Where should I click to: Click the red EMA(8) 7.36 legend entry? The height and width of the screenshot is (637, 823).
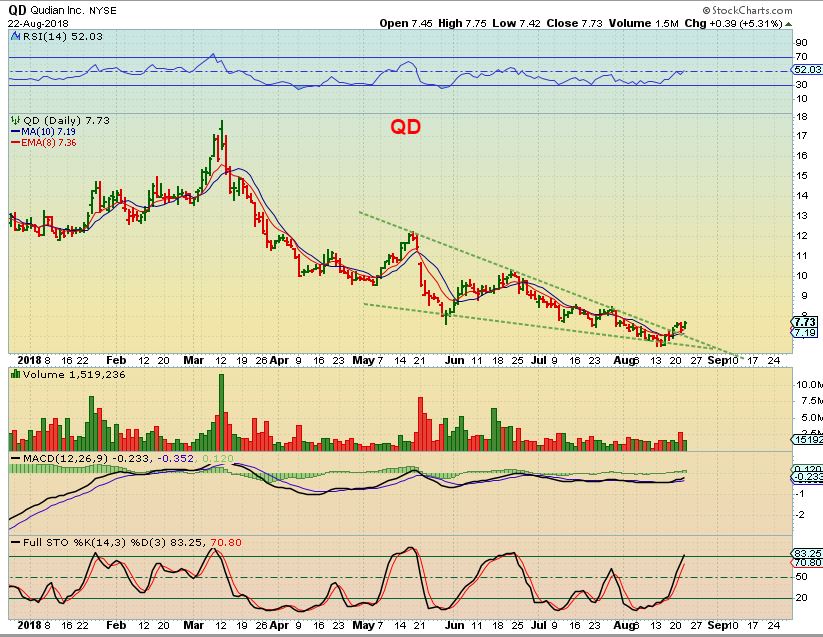tap(44, 143)
